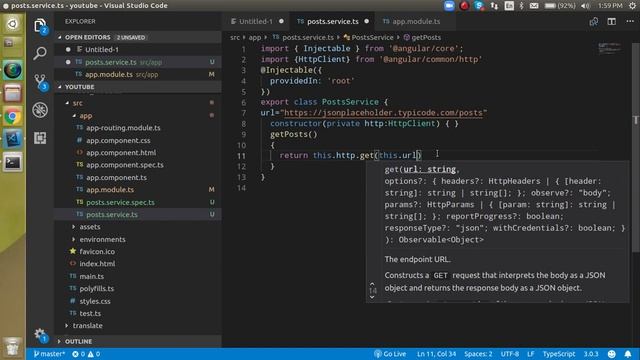640x360 pixels.
Task: Switch to the posts.service.ts tab
Action: click(x=332, y=22)
